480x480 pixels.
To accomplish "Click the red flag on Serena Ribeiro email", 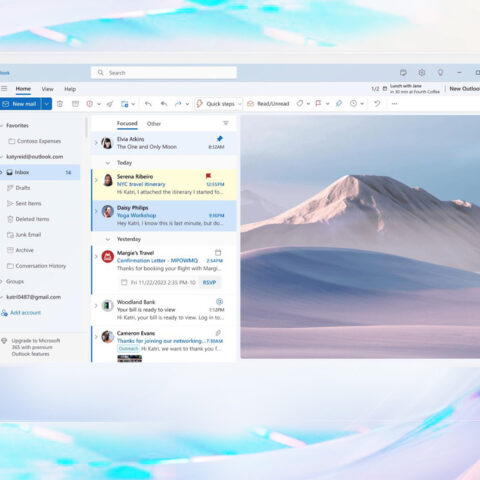I will (x=208, y=176).
